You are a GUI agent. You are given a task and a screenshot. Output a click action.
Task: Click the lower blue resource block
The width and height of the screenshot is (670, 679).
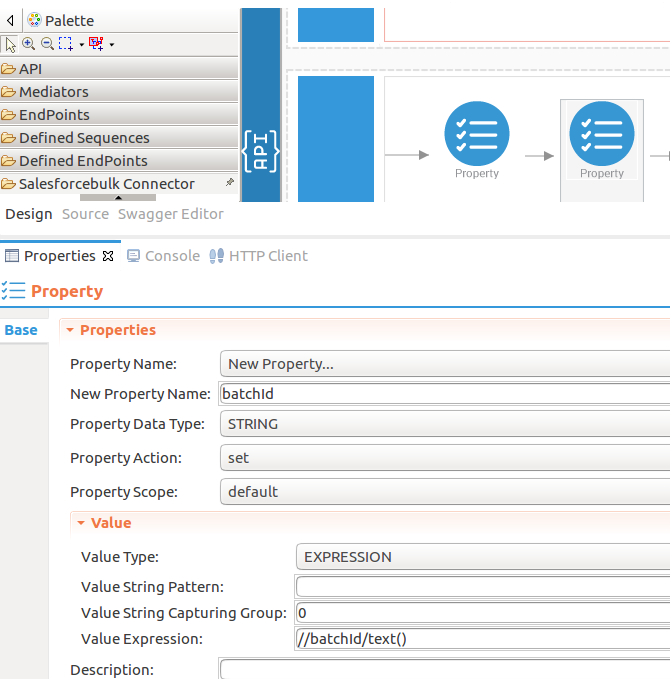(x=336, y=139)
